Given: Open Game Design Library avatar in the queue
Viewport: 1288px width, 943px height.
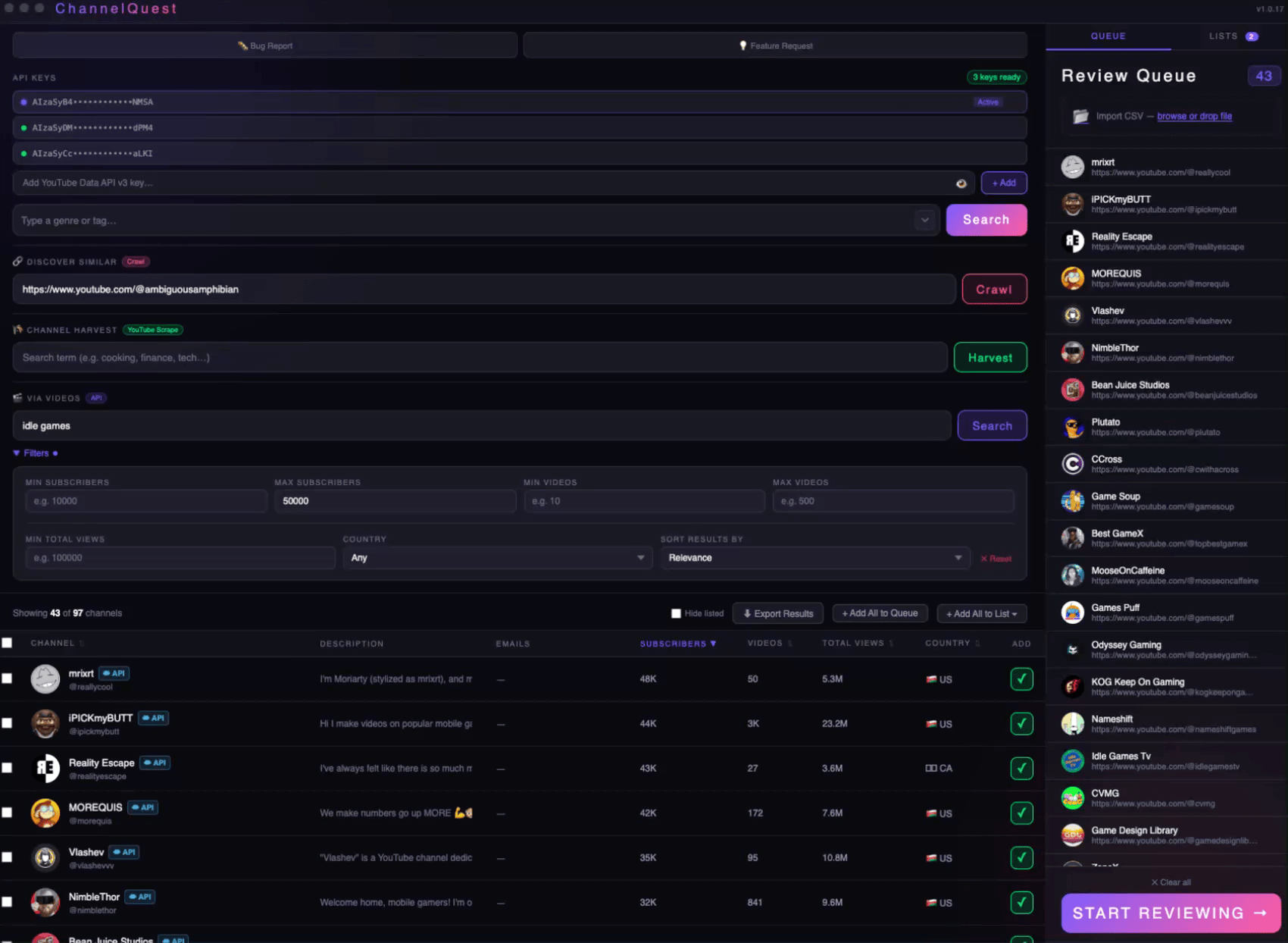Looking at the screenshot, I should coord(1072,835).
